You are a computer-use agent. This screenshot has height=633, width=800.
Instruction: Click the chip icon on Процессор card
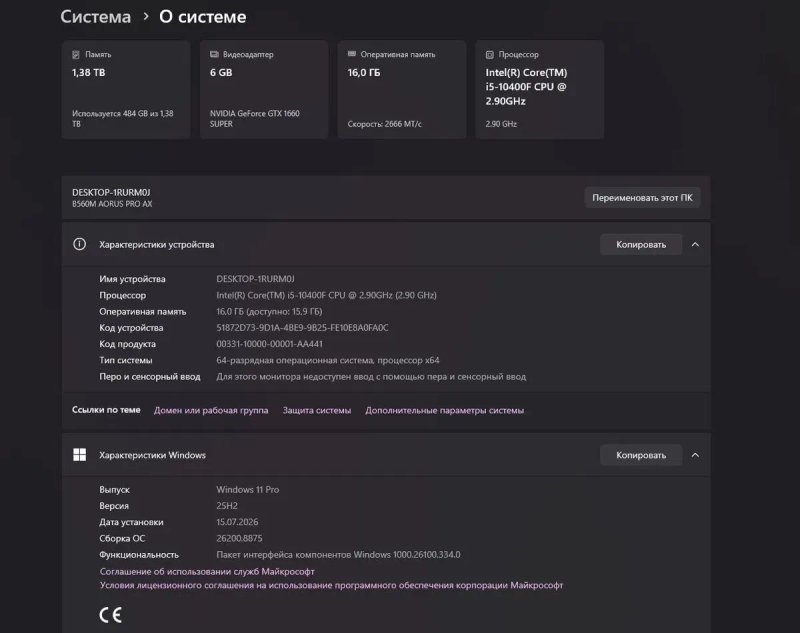tap(490, 54)
